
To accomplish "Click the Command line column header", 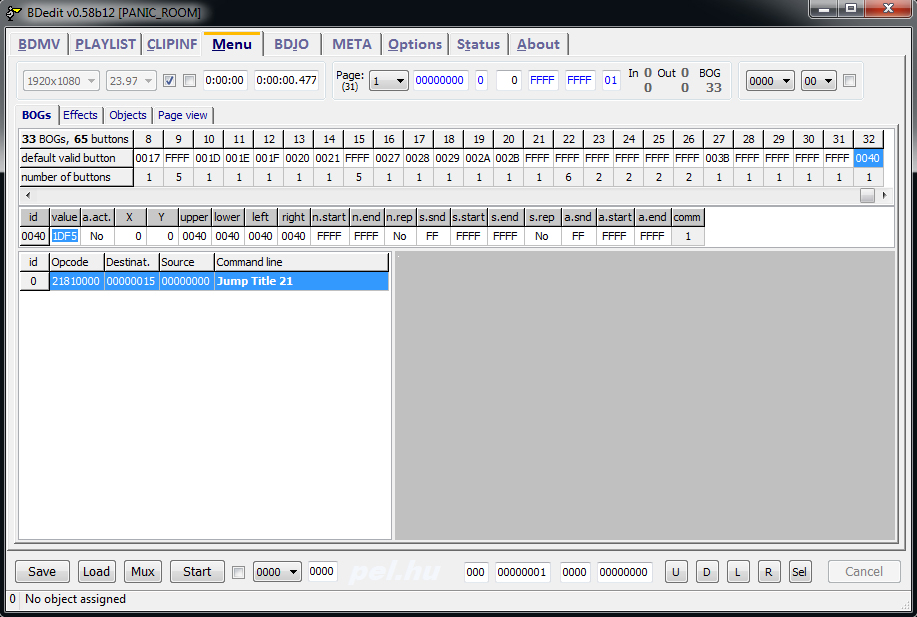I will (x=301, y=262).
